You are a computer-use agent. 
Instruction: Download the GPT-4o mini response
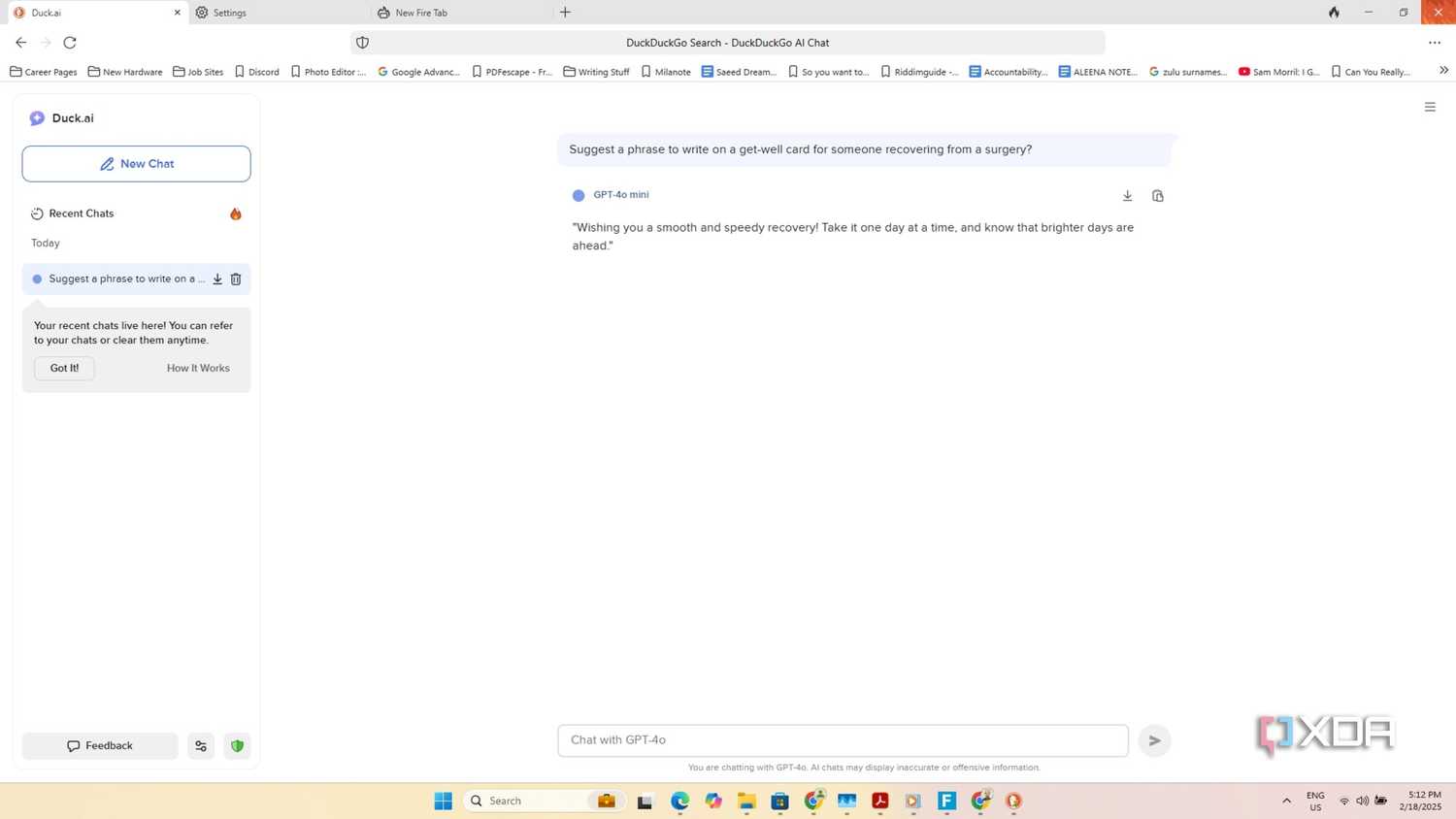tap(1127, 196)
